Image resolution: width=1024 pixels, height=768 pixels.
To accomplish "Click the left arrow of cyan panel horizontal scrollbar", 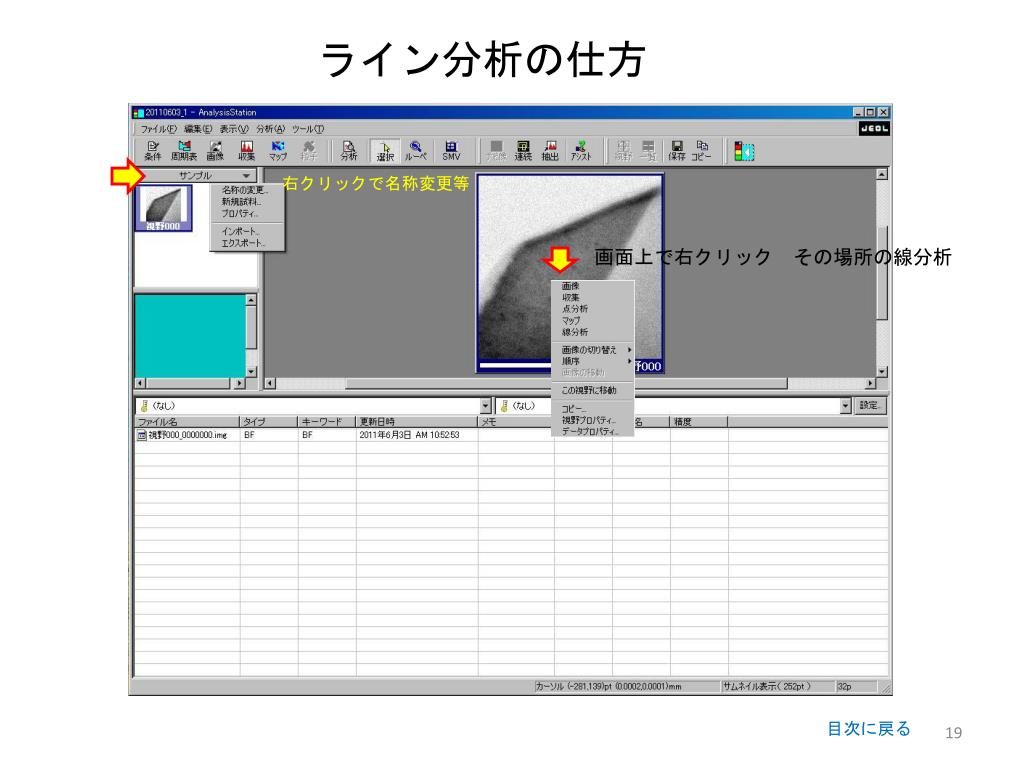I will [x=140, y=383].
